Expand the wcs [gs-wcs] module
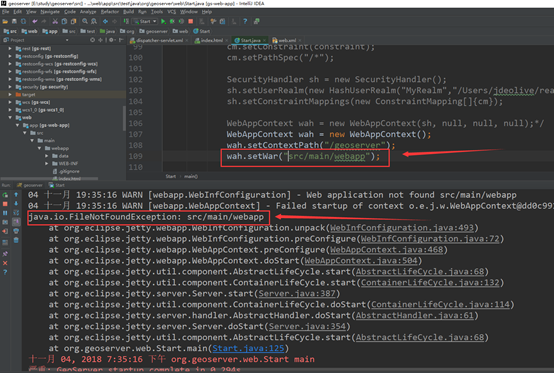 tap(10, 102)
